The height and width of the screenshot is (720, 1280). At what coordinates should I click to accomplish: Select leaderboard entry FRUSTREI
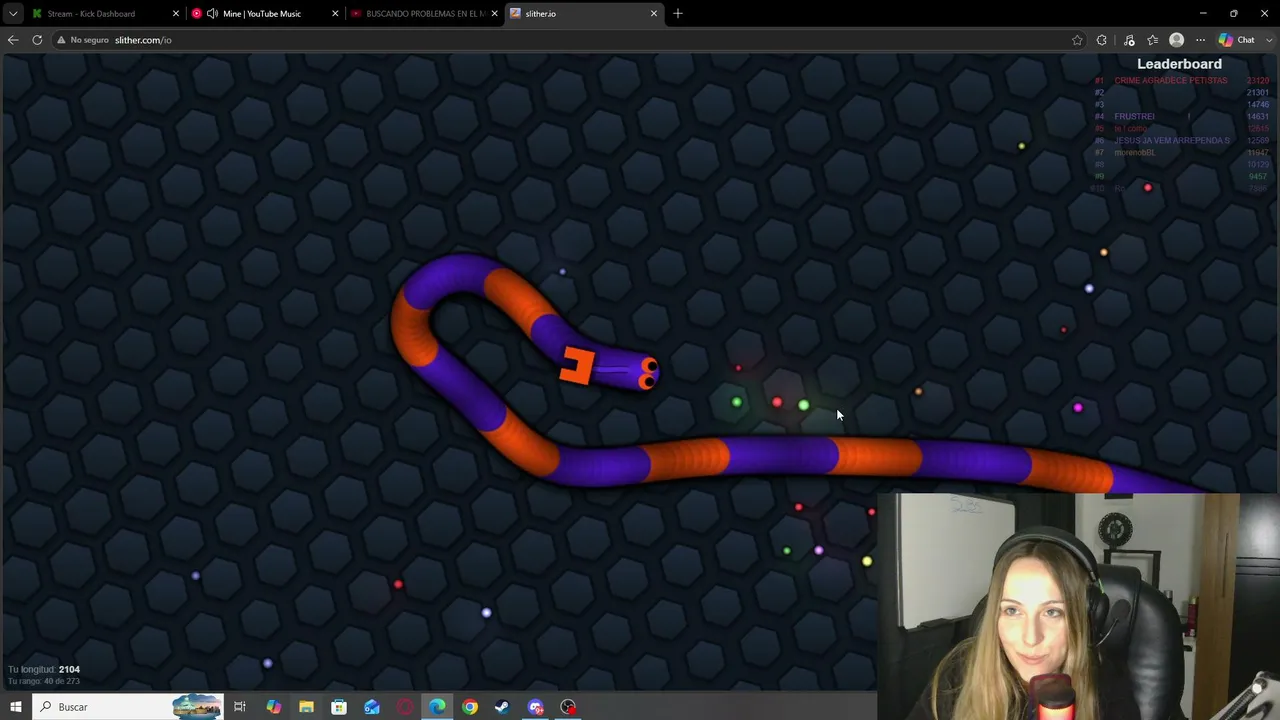1134,116
